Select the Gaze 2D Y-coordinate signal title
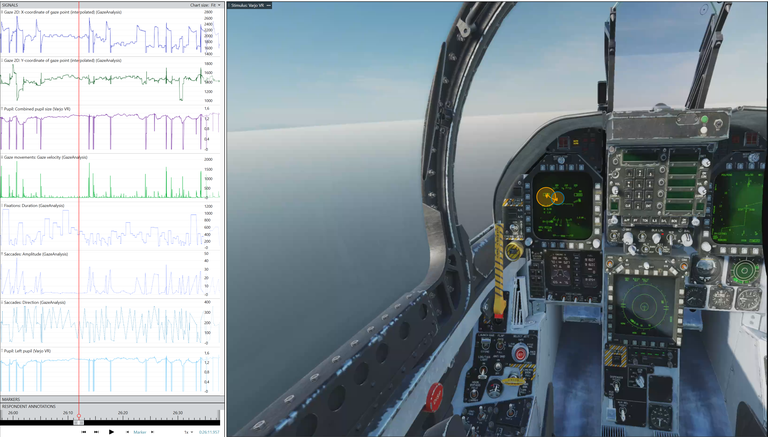Screen dimensions: 768x437 (63, 60)
